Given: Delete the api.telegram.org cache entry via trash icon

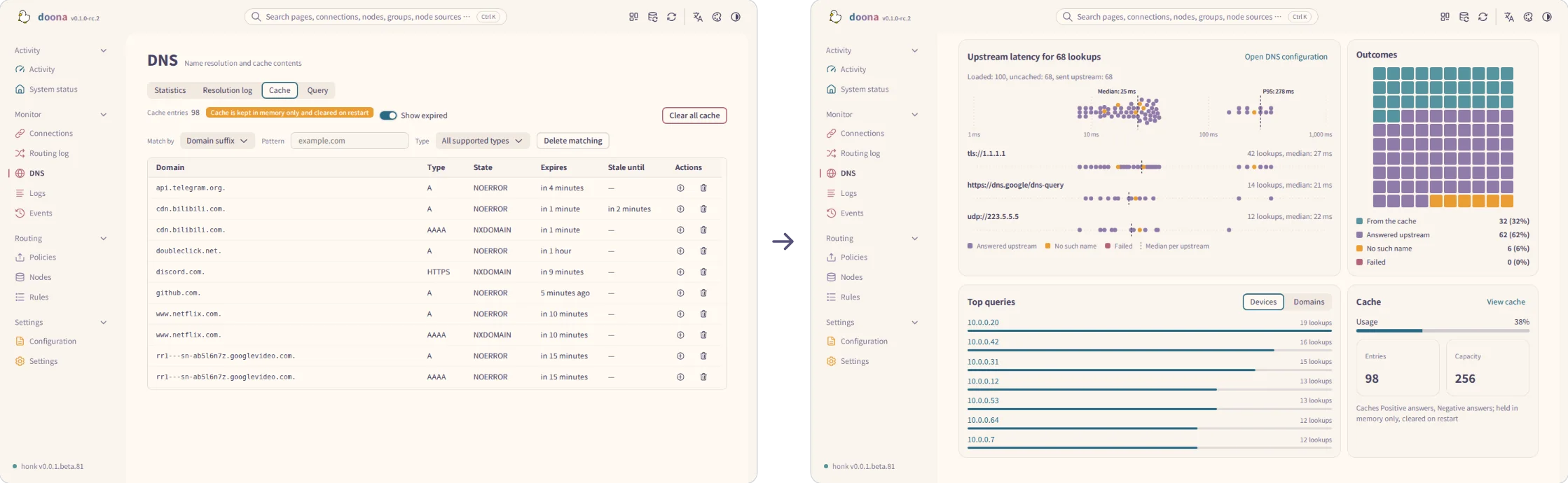Looking at the screenshot, I should 703,188.
